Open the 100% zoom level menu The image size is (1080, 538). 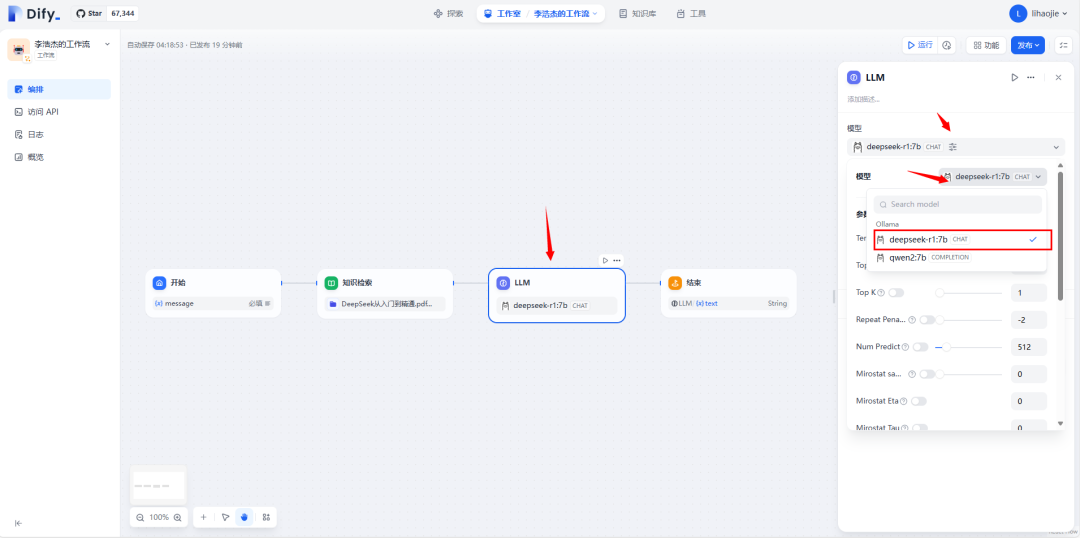(x=159, y=517)
